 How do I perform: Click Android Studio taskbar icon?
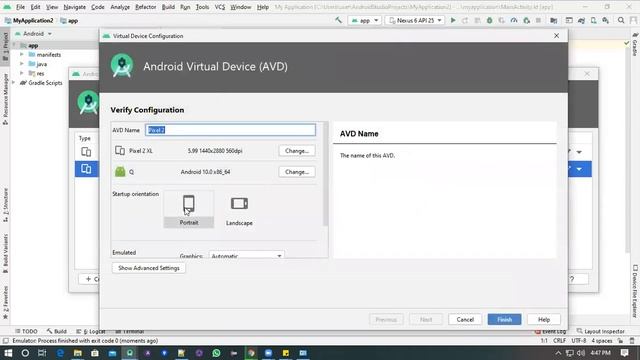[130, 353]
